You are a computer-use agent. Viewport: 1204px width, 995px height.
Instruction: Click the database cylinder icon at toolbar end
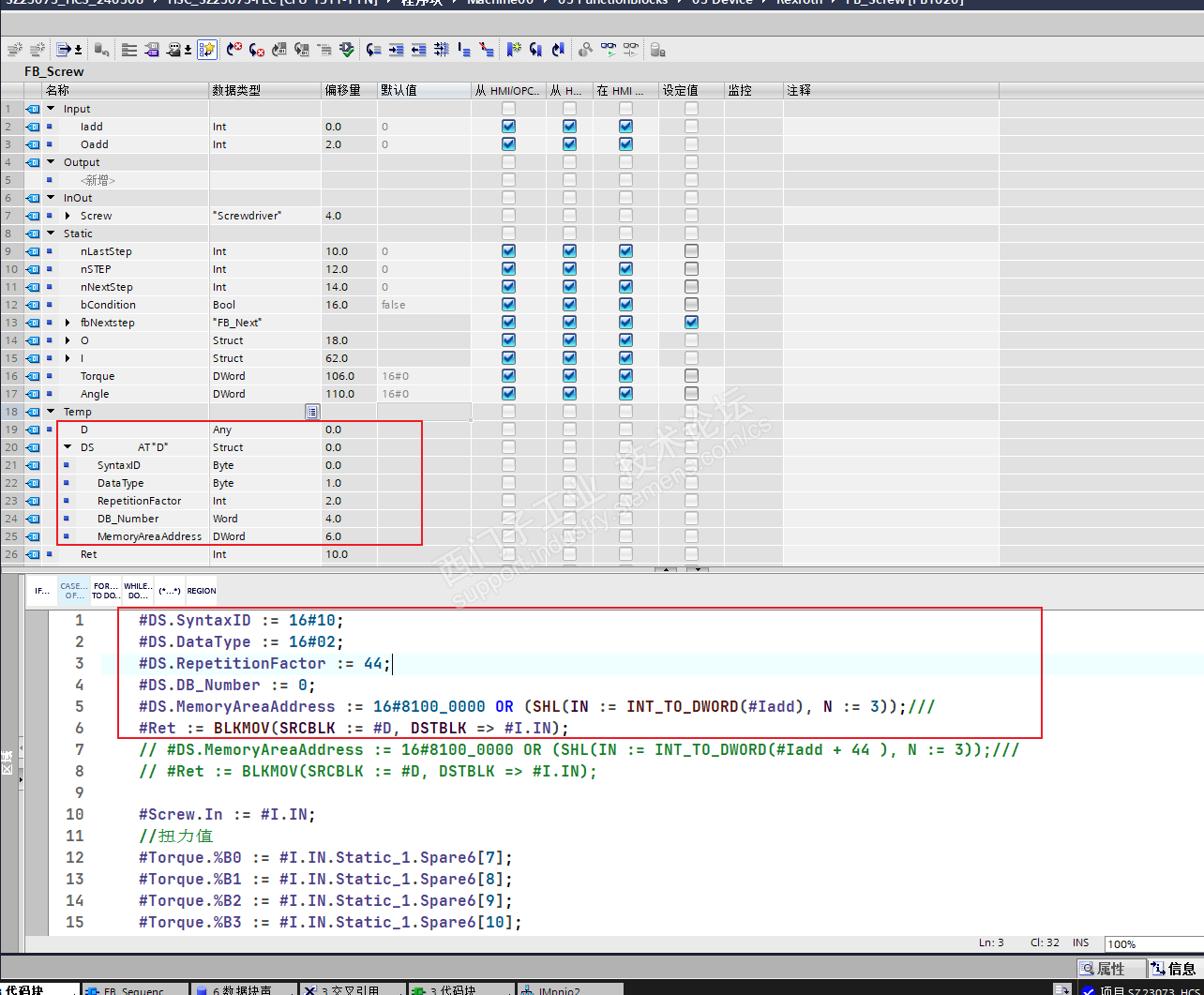[x=657, y=50]
